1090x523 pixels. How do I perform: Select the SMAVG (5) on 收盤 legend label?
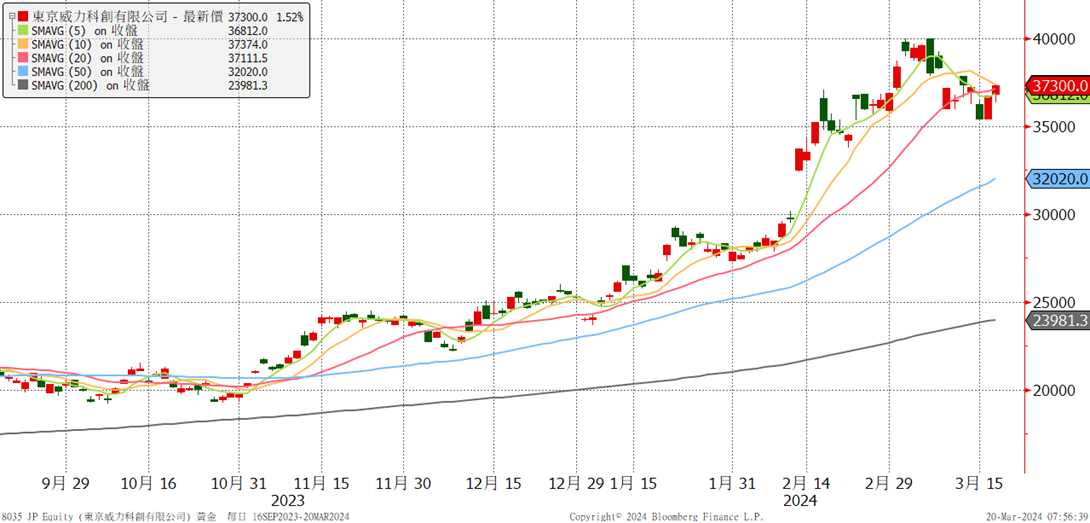(x=87, y=31)
